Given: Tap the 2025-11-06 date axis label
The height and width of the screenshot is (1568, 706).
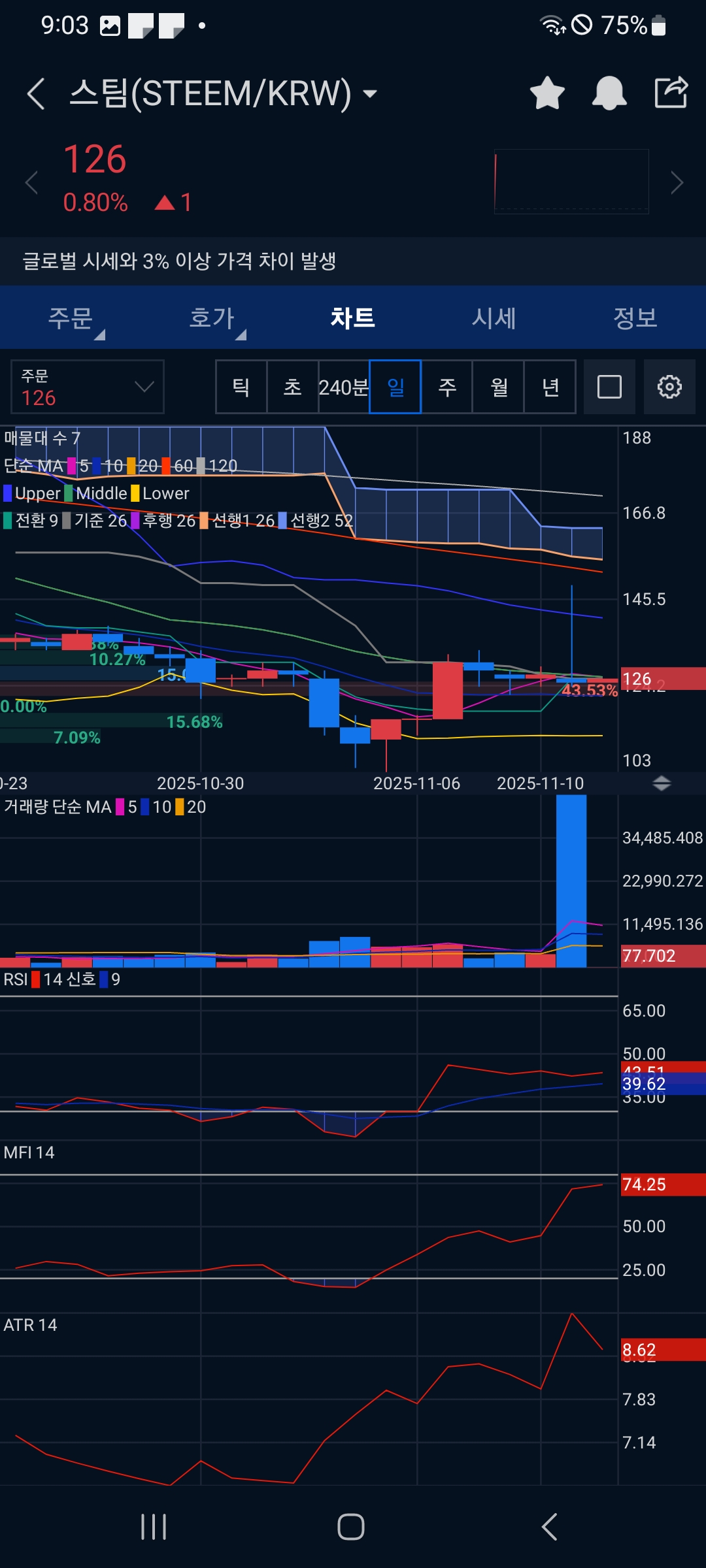Looking at the screenshot, I should (x=416, y=783).
